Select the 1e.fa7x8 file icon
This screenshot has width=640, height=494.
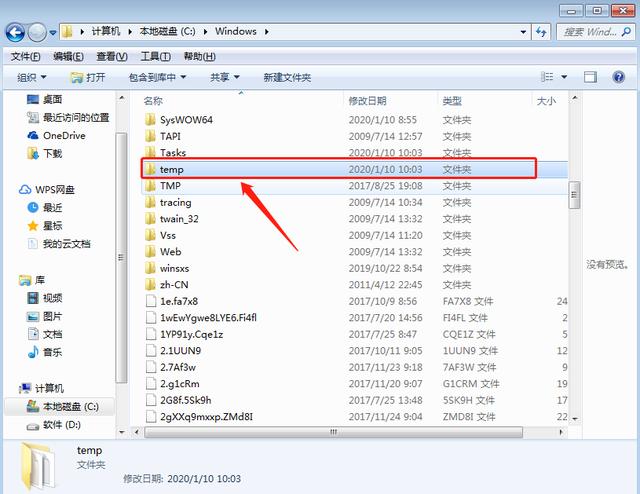151,301
